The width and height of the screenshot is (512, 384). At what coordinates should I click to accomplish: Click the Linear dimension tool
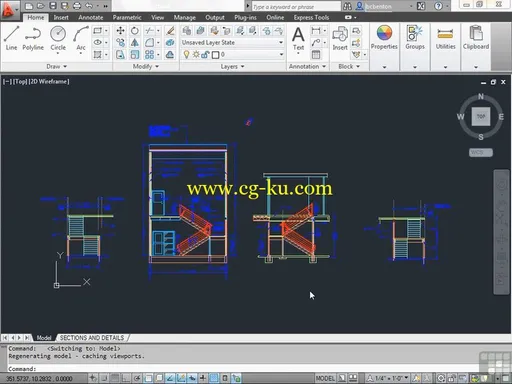(x=316, y=31)
